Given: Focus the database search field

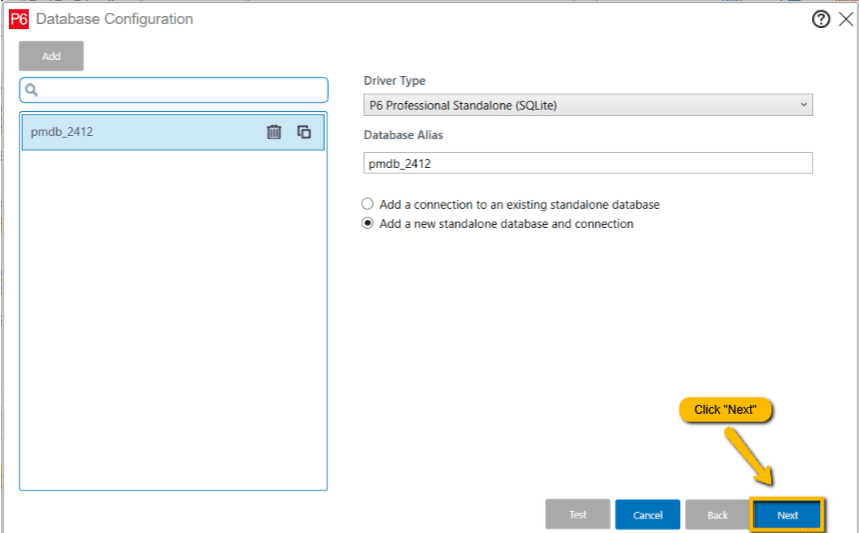Looking at the screenshot, I should 180,90.
